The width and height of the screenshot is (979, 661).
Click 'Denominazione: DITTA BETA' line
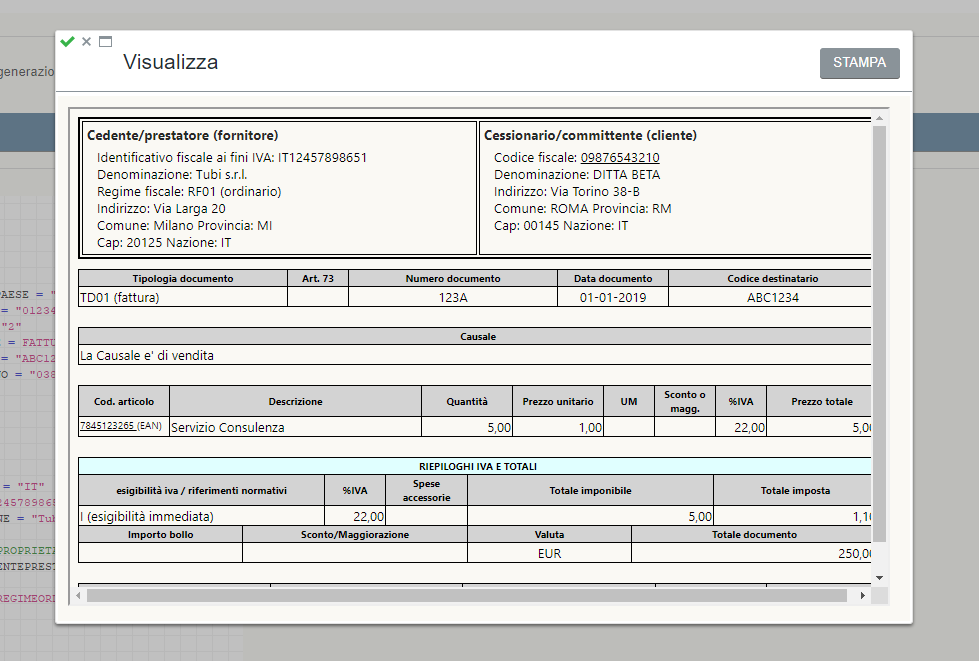coord(577,175)
